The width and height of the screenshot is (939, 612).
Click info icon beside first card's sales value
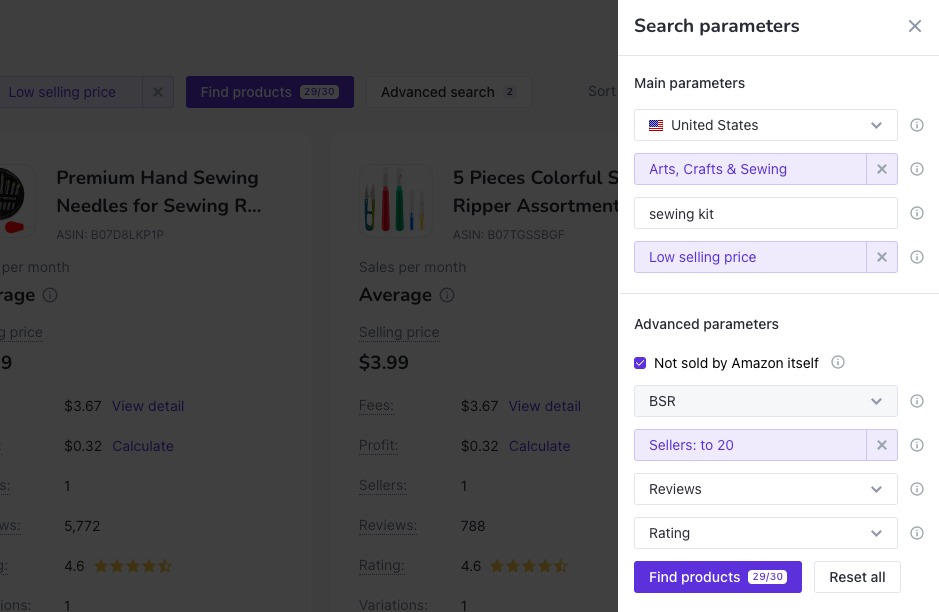[x=50, y=295]
